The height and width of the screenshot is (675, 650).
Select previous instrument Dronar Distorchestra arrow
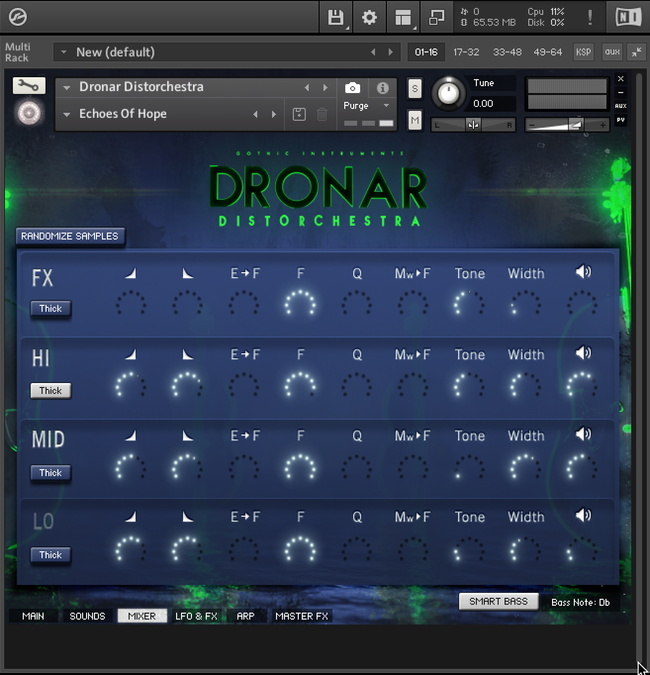[x=307, y=87]
